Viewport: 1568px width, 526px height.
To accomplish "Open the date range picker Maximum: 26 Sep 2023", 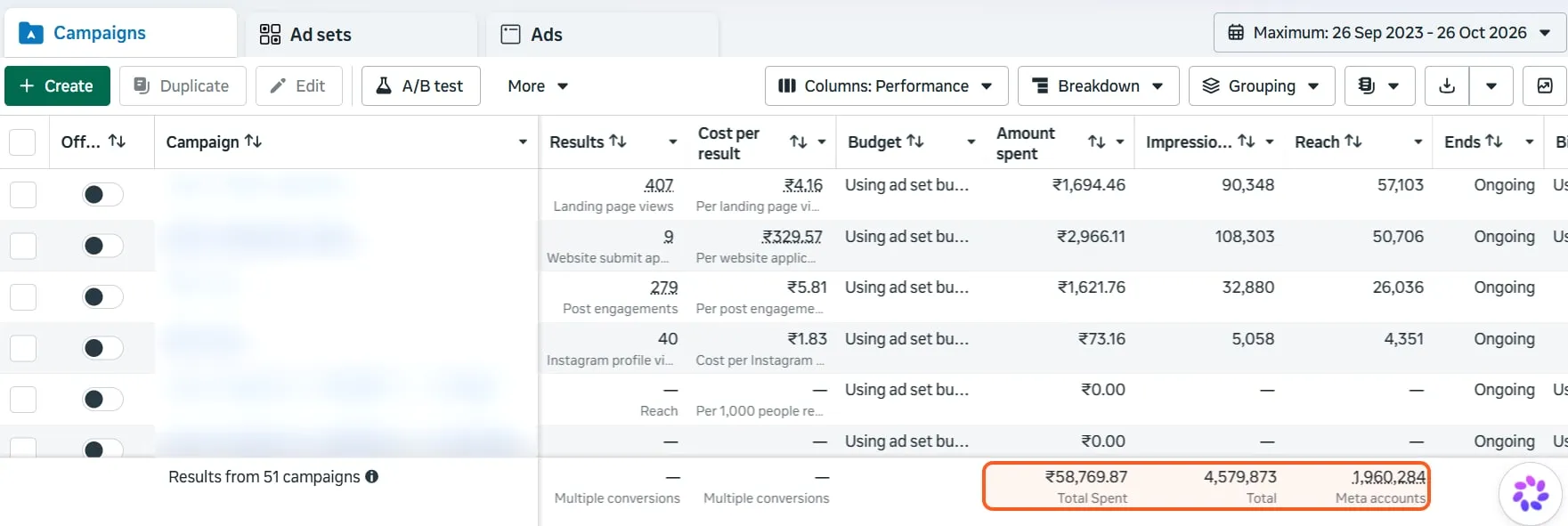I will click(x=1389, y=33).
